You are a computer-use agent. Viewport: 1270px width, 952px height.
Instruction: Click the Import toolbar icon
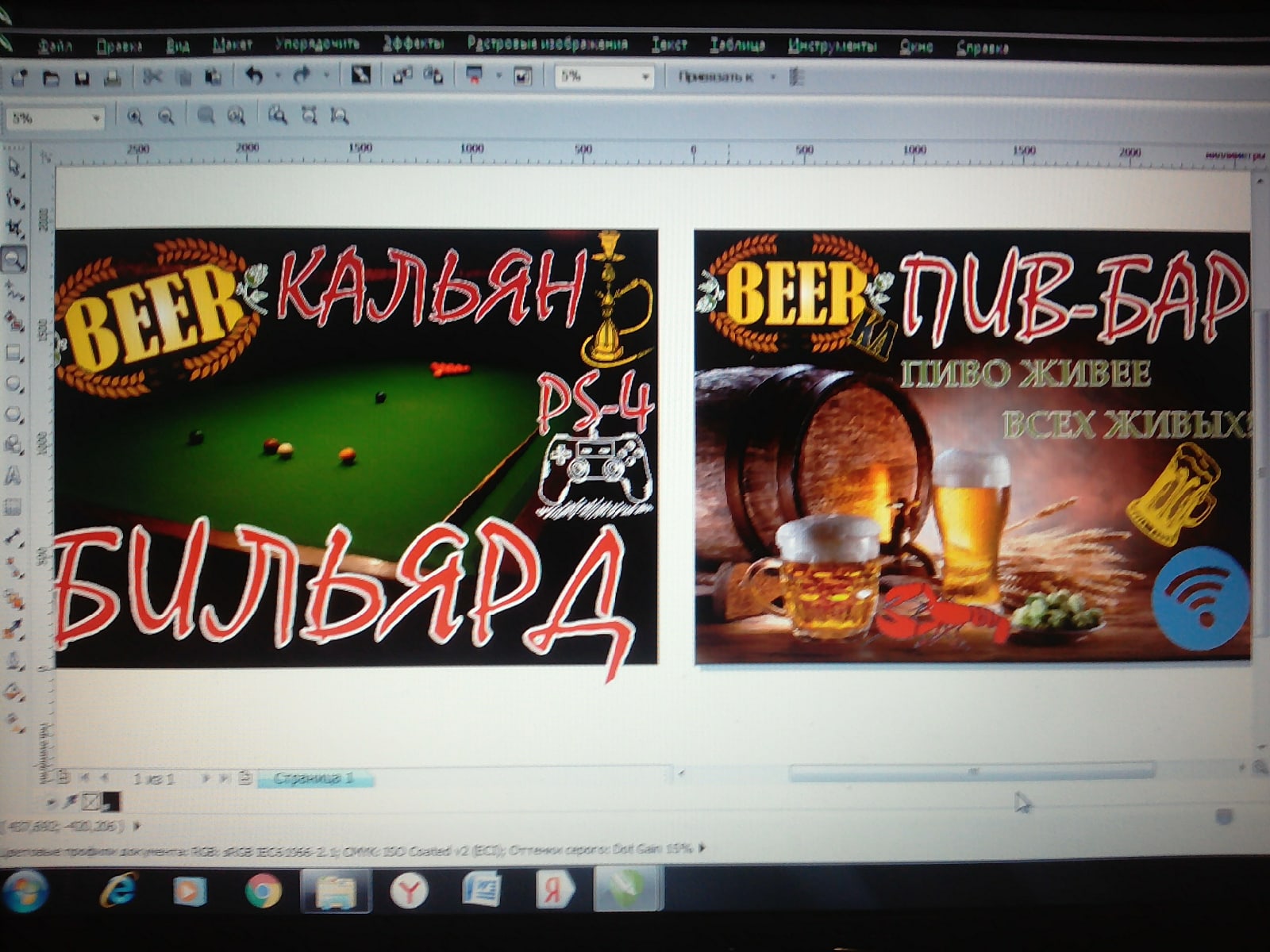[402, 76]
